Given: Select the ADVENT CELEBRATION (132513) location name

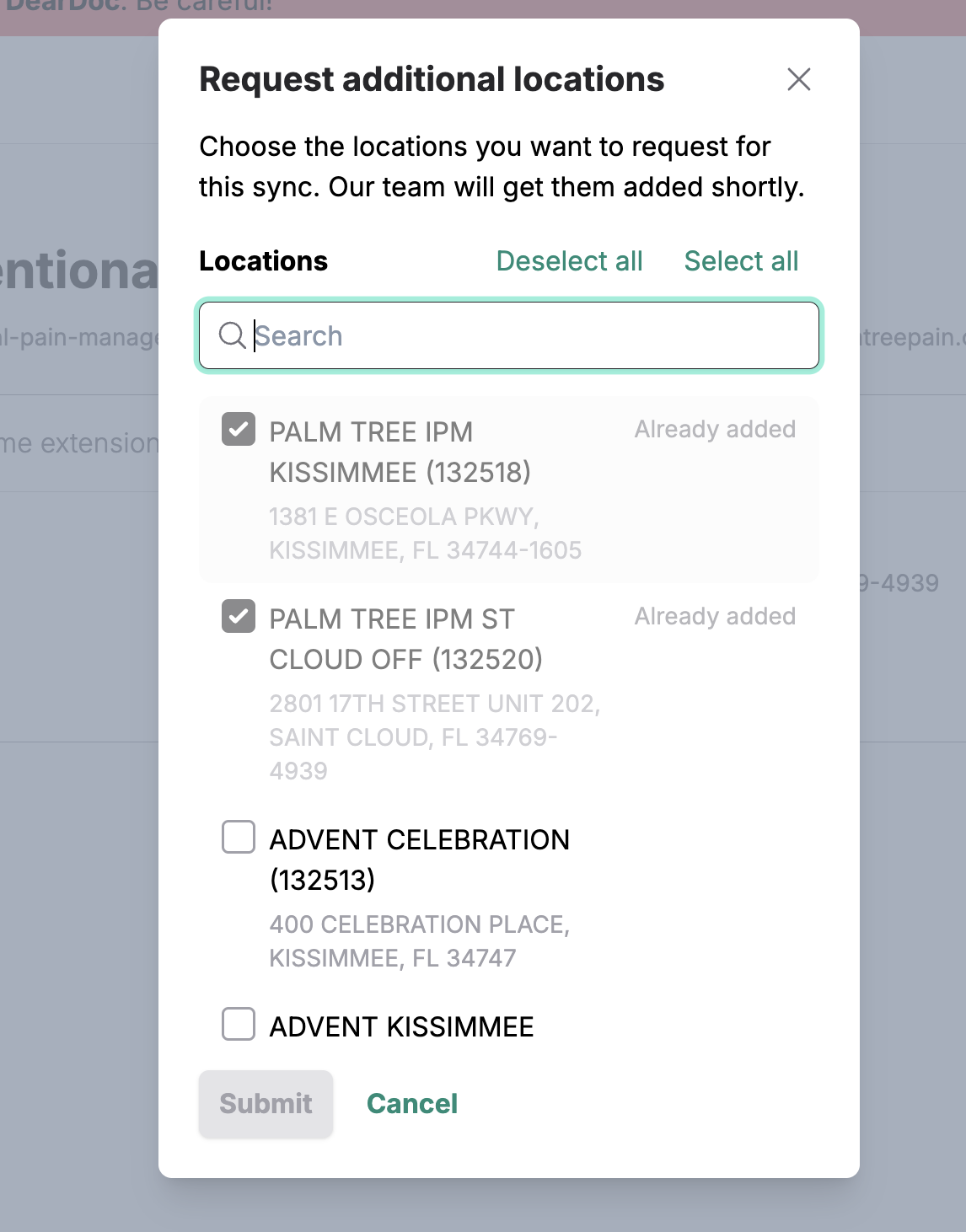Looking at the screenshot, I should (419, 860).
